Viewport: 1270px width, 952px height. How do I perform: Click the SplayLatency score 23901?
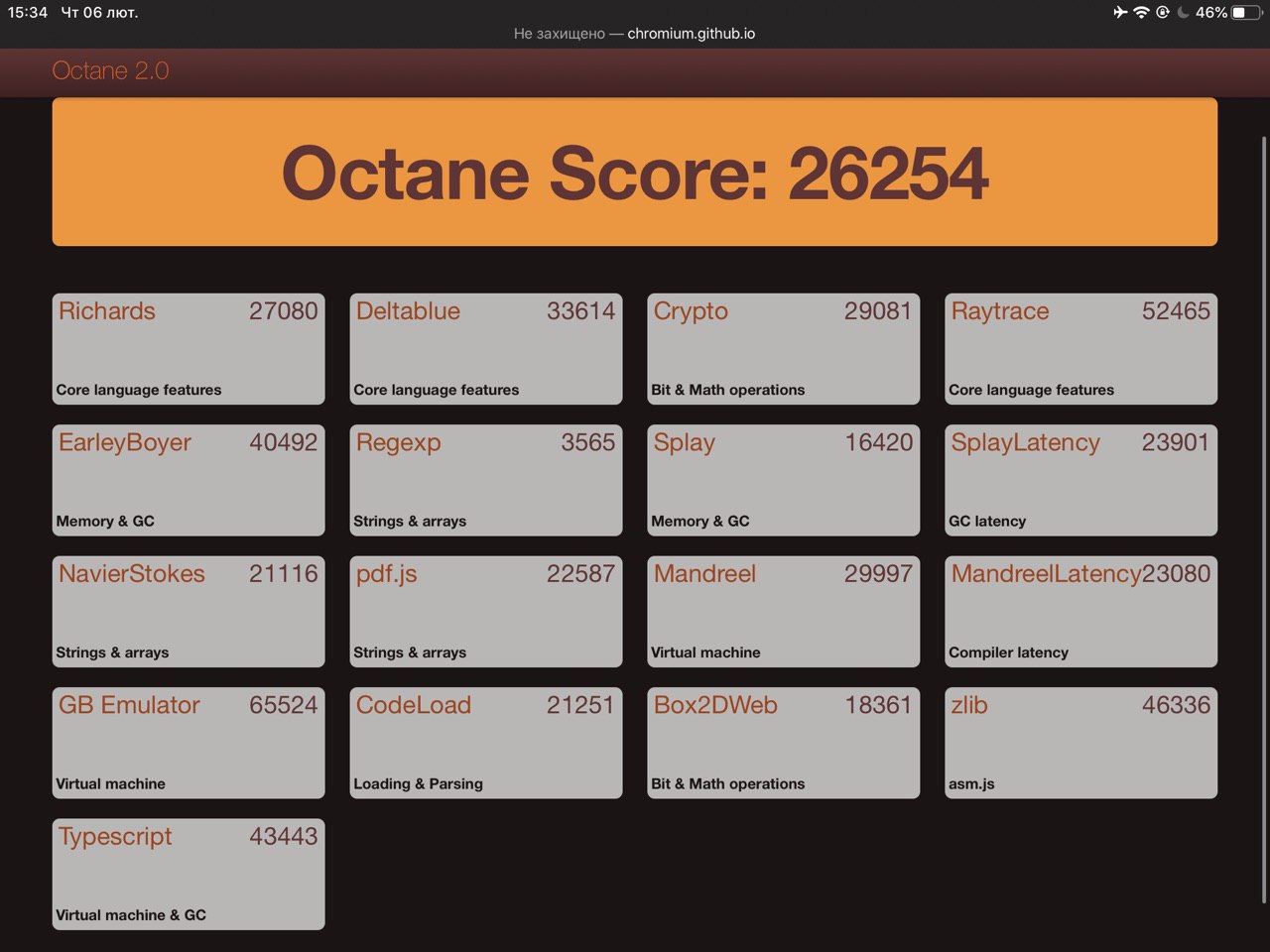(x=1176, y=442)
